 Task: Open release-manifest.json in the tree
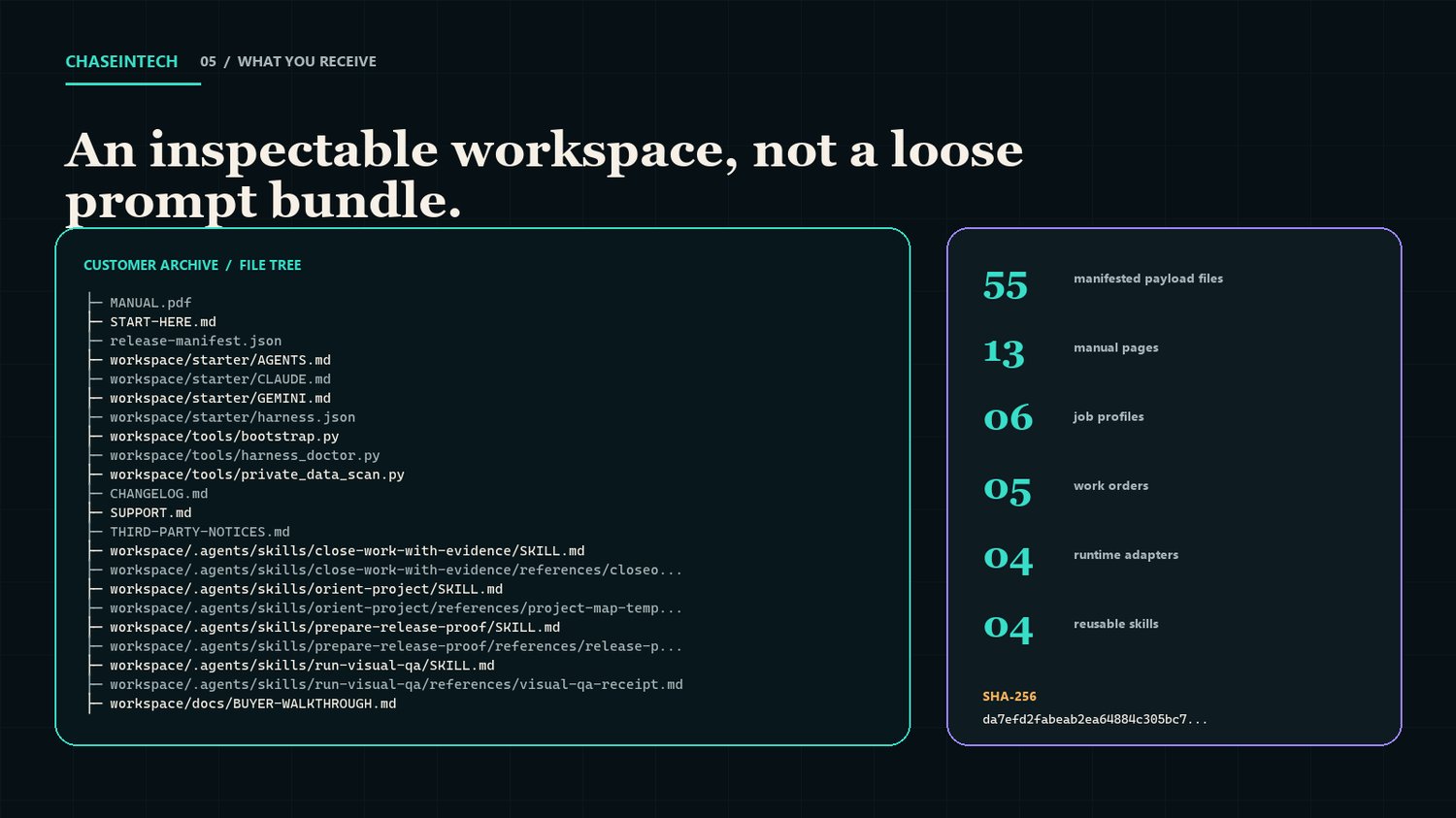pos(195,341)
